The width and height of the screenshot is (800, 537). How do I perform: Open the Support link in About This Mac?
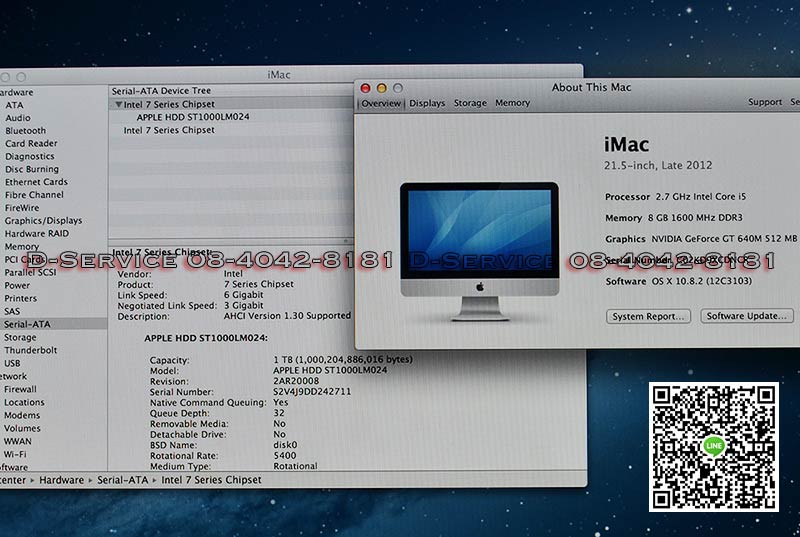click(765, 102)
